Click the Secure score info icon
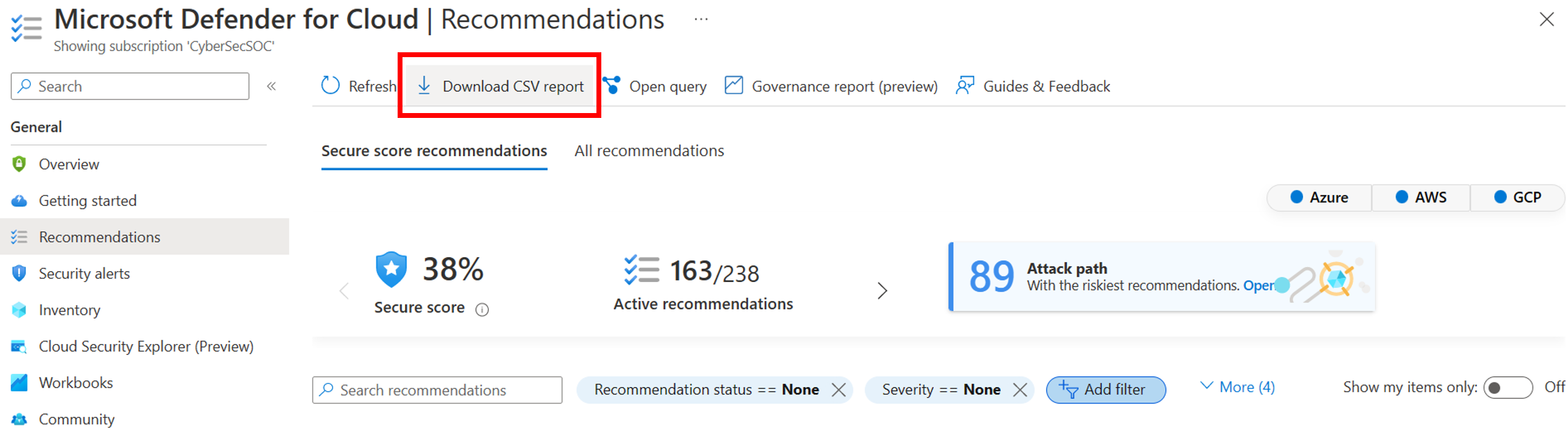1568x434 pixels. [x=482, y=310]
